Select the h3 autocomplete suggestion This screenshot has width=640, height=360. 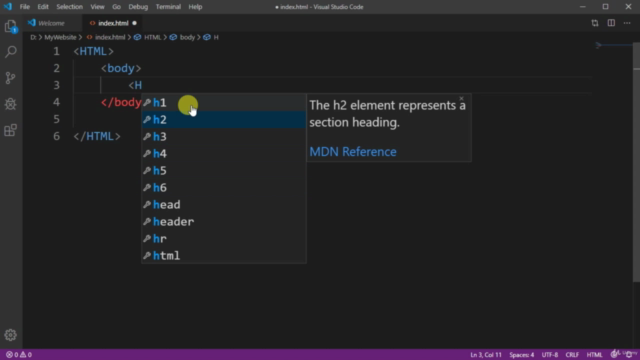pyautogui.click(x=224, y=137)
